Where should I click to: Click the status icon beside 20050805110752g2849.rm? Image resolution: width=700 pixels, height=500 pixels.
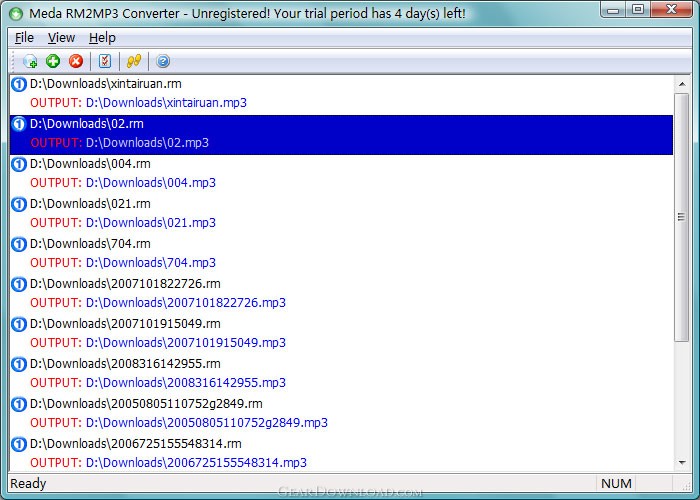click(19, 404)
